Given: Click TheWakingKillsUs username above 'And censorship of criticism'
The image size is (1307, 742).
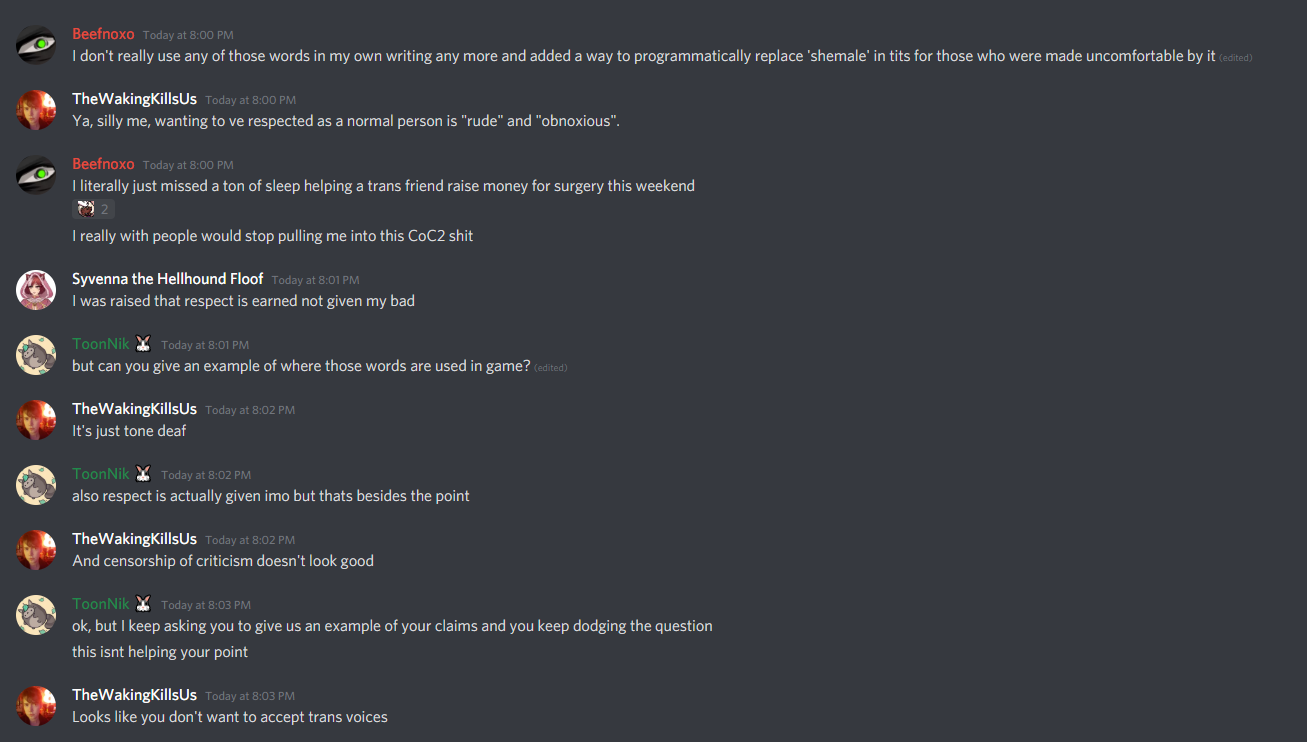Looking at the screenshot, I should pyautogui.click(x=134, y=539).
